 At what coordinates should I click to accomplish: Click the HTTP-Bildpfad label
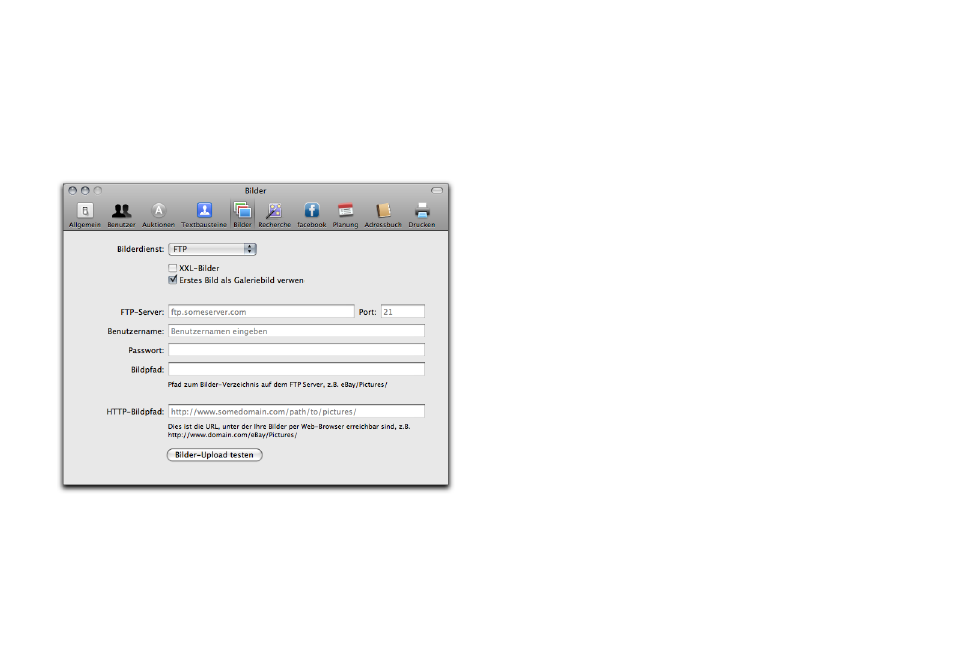point(135,411)
